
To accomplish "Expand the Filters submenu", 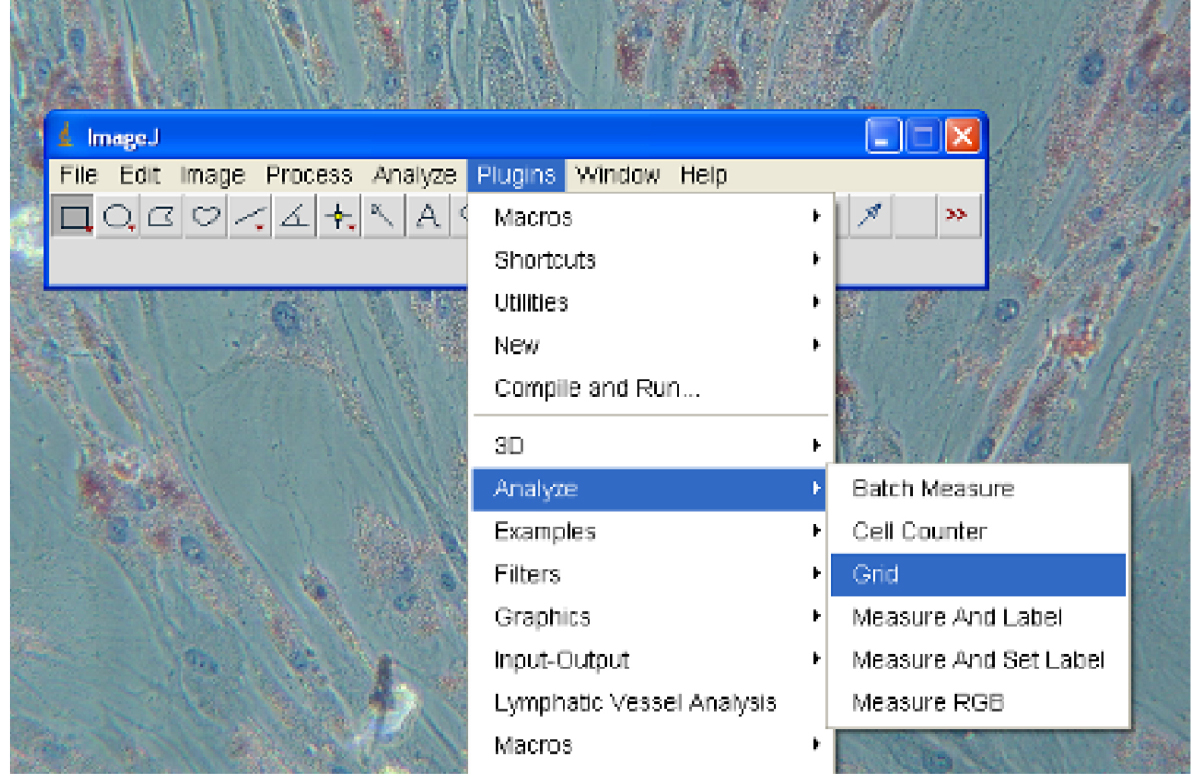I will click(652, 574).
